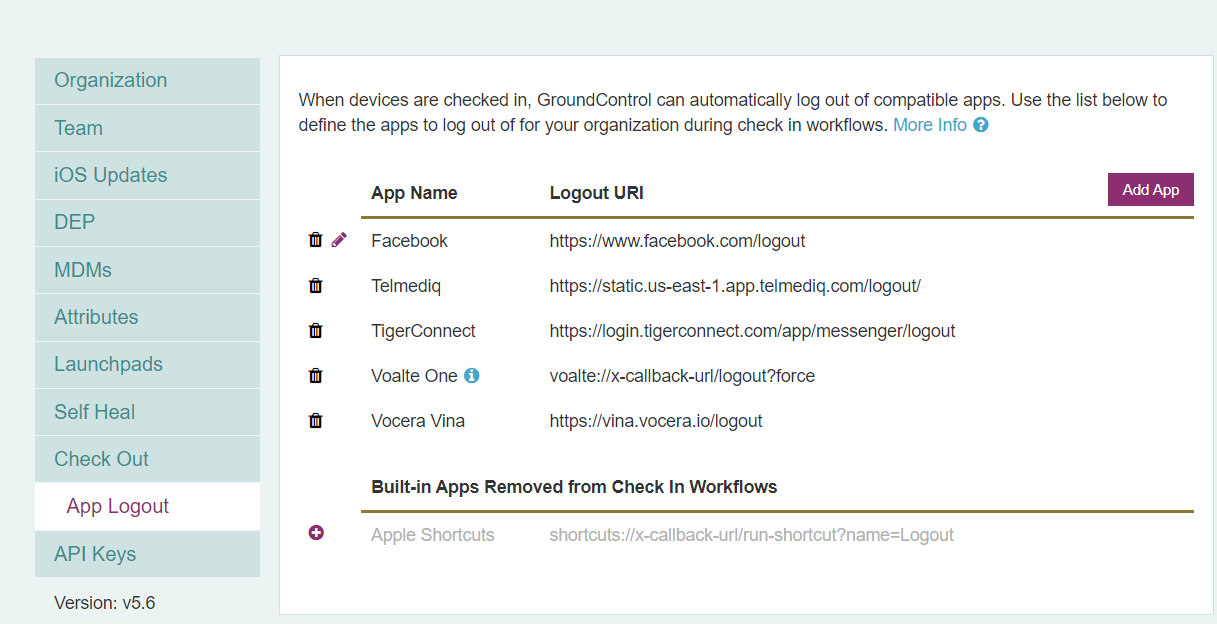This screenshot has height=624, width=1217.
Task: Click the Logout URI column header
Action: click(x=597, y=193)
